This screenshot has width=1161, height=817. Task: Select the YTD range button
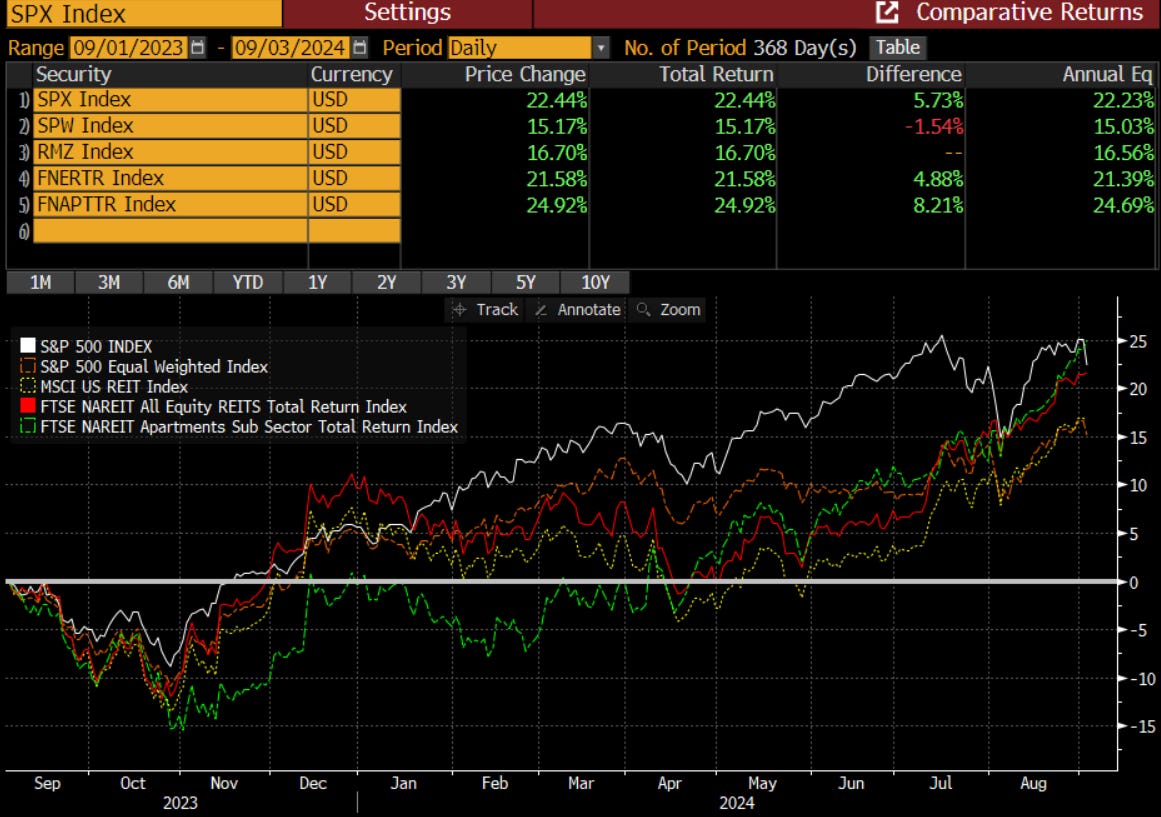[x=247, y=283]
